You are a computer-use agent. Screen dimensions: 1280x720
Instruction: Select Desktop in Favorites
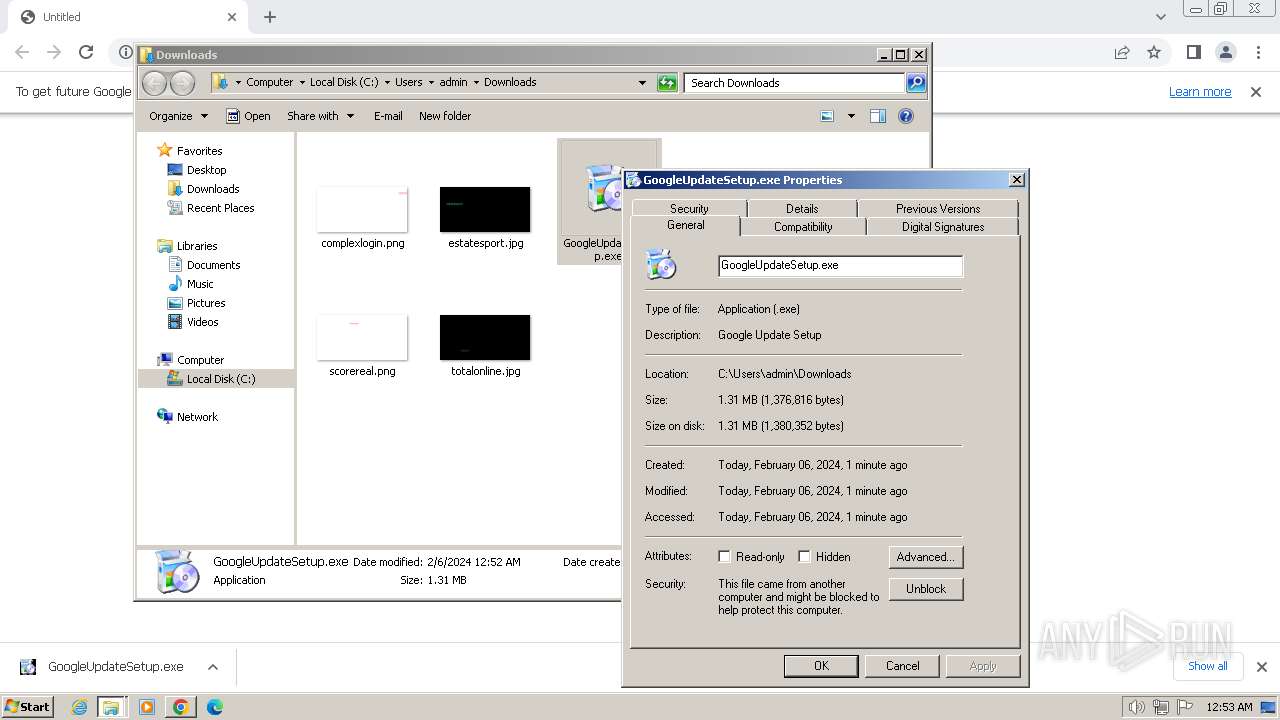coord(206,170)
